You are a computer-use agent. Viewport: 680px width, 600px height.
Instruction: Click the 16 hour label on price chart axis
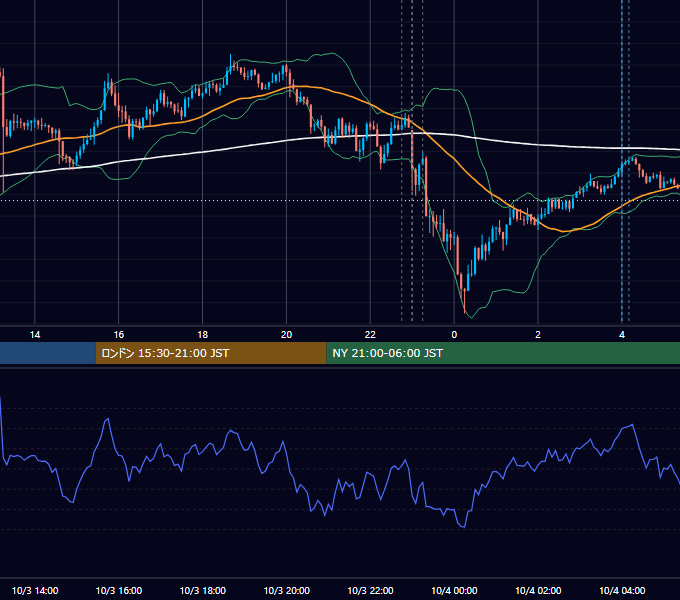click(118, 335)
